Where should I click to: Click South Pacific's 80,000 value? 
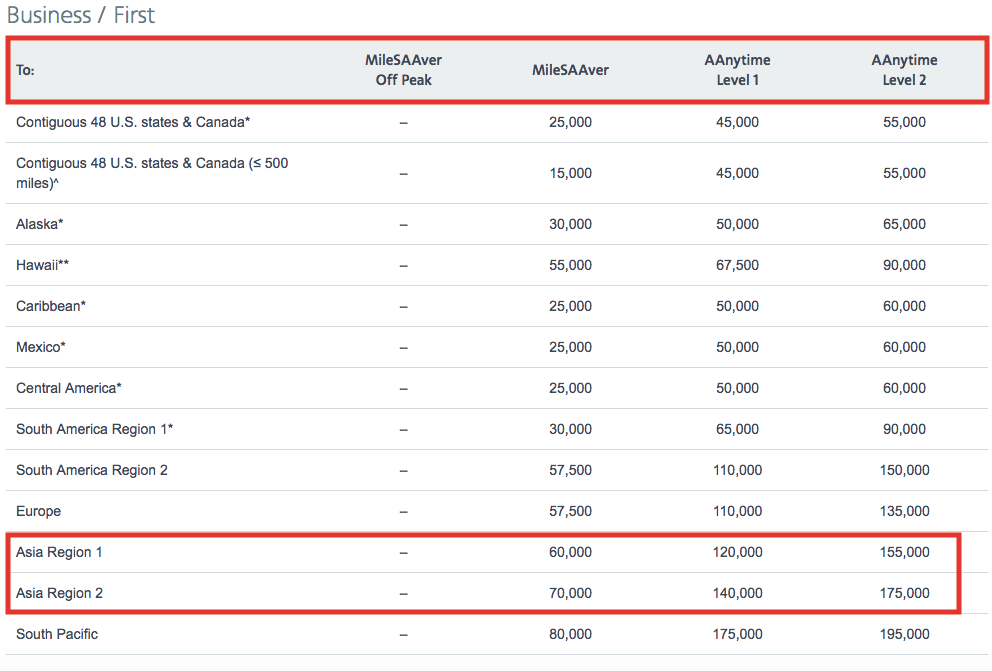pyautogui.click(x=571, y=634)
